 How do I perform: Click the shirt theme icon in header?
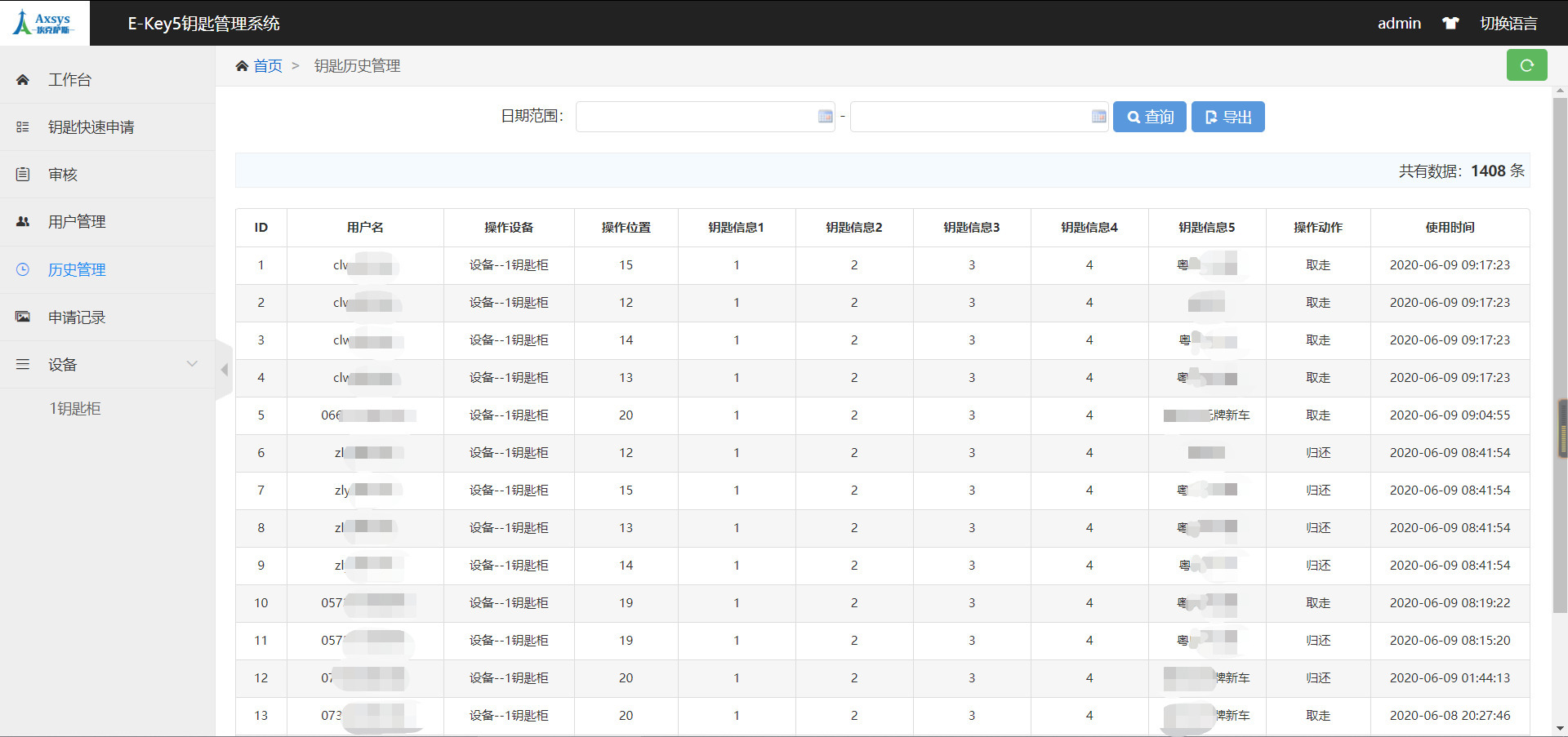(1450, 24)
